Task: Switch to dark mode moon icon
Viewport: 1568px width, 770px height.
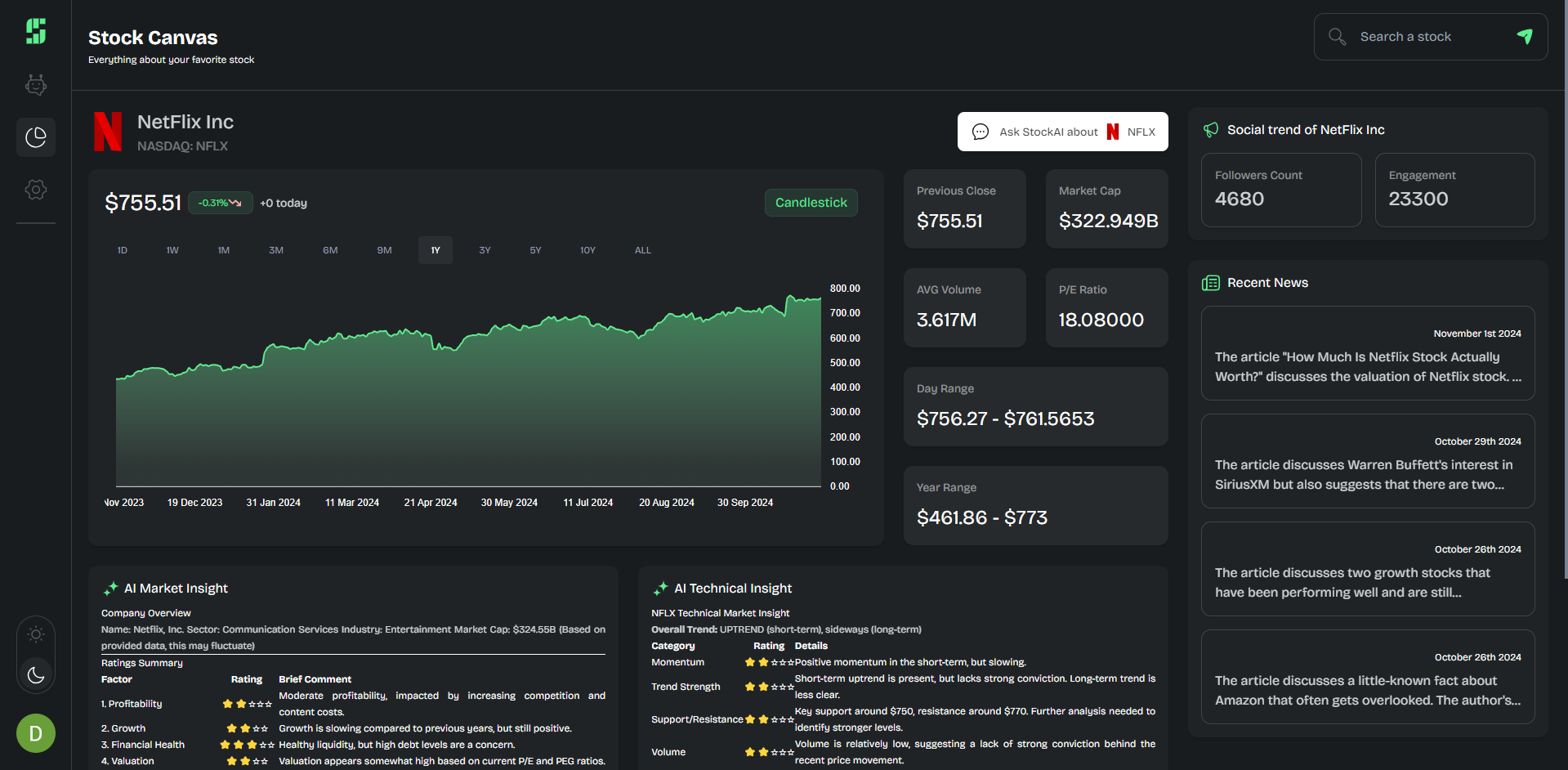Action: coord(36,674)
